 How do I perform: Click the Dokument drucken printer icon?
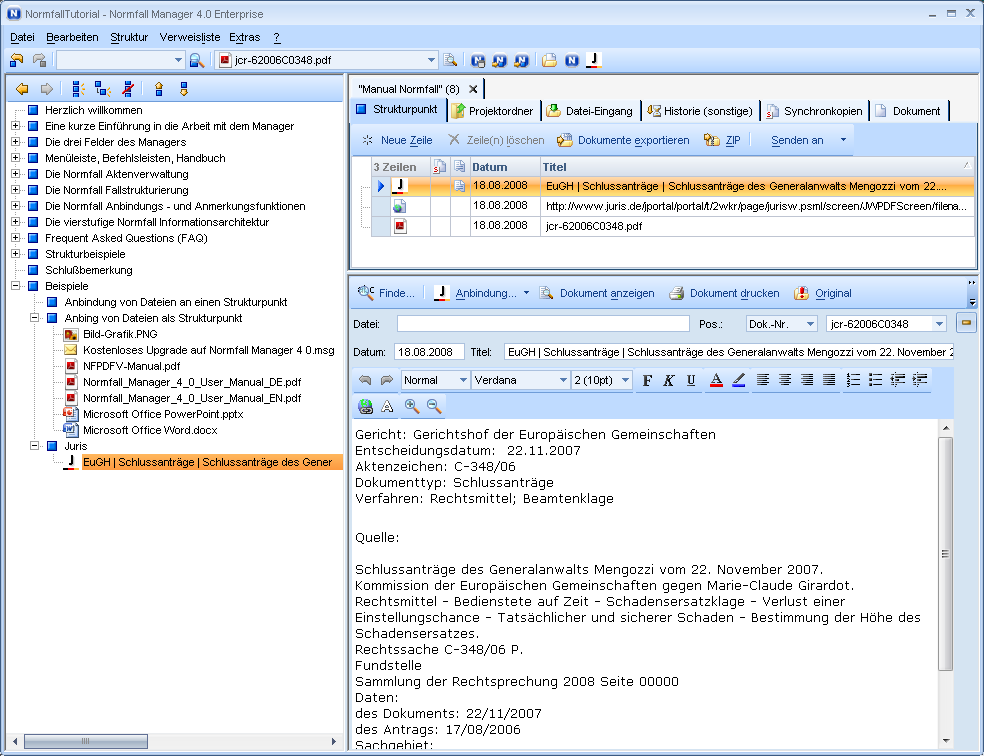pyautogui.click(x=677, y=293)
